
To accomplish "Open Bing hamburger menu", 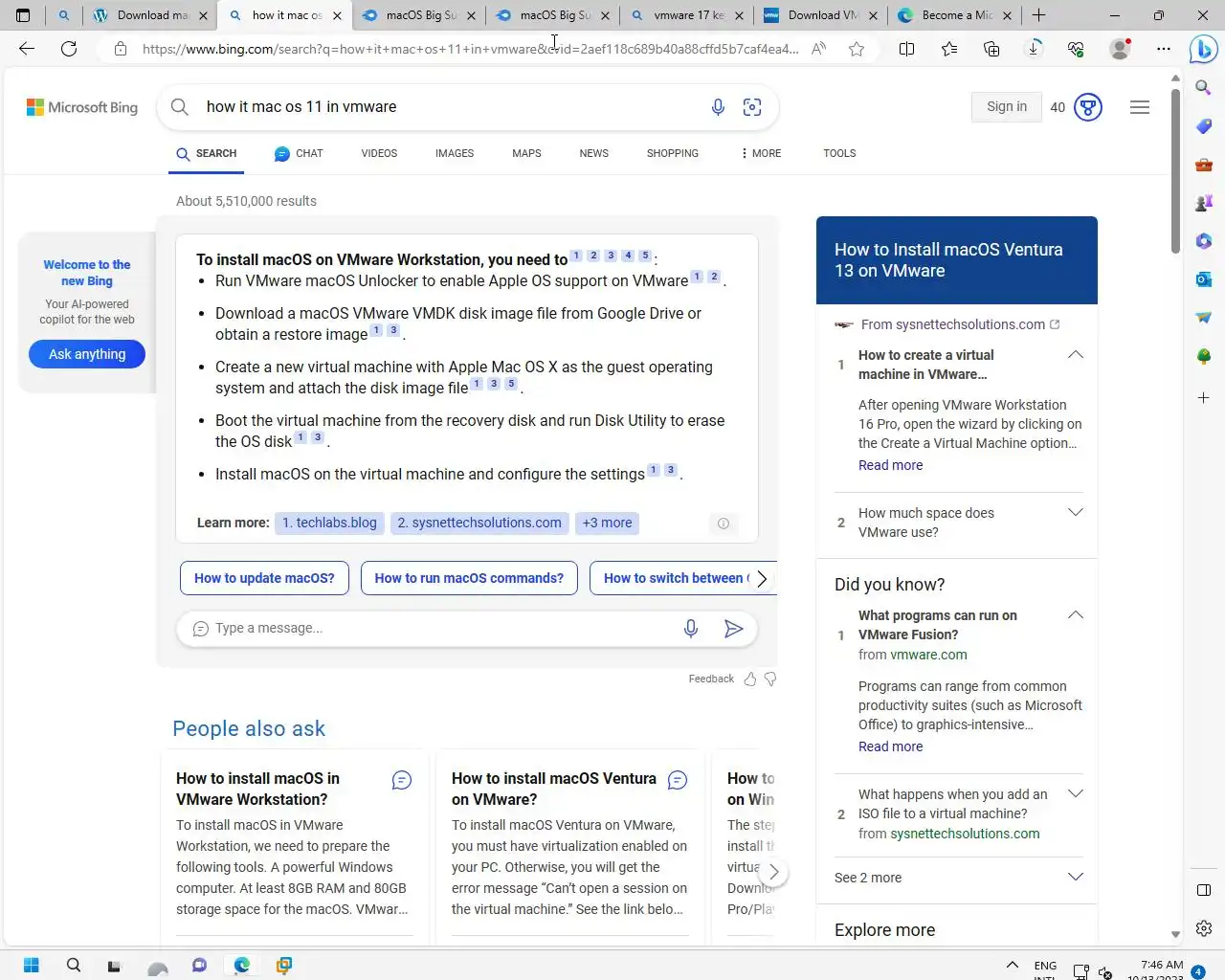I will coord(1140,107).
